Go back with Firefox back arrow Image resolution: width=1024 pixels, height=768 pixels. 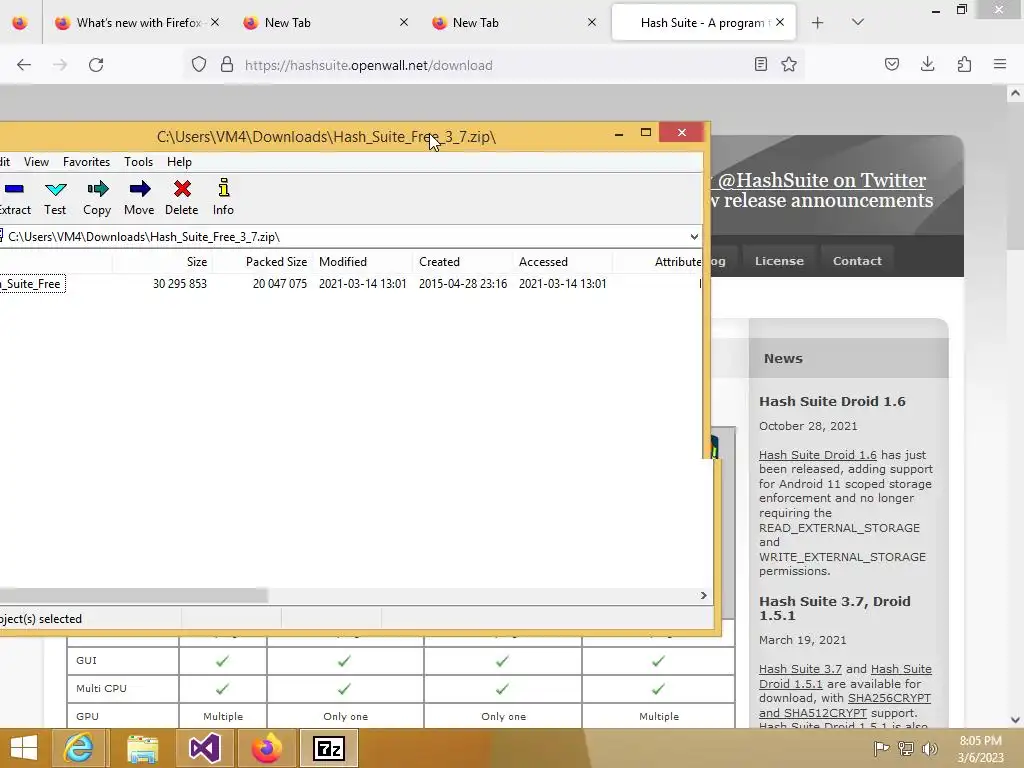tap(24, 65)
